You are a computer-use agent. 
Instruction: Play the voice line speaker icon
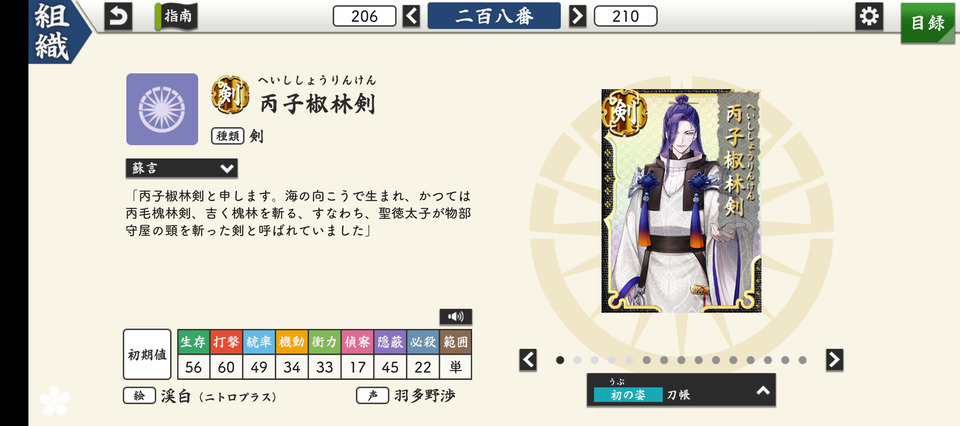click(x=456, y=316)
